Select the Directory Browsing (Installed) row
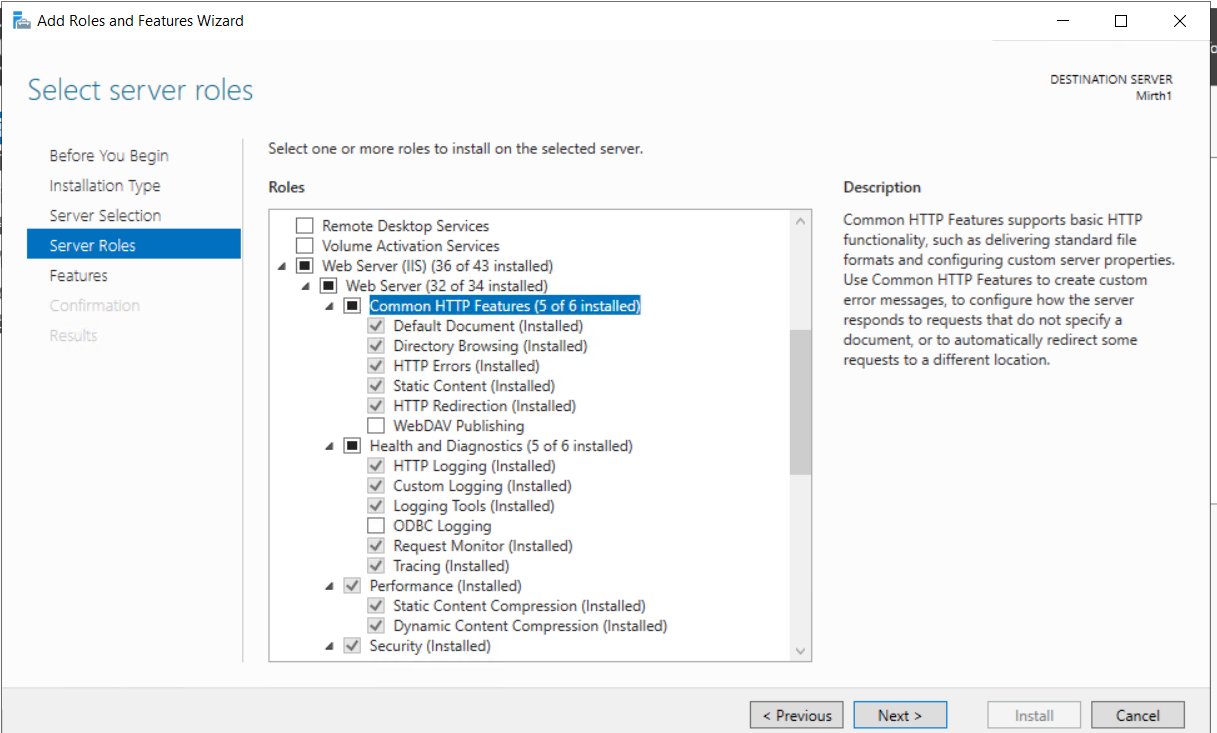Viewport: 1217px width, 733px height. coord(490,346)
